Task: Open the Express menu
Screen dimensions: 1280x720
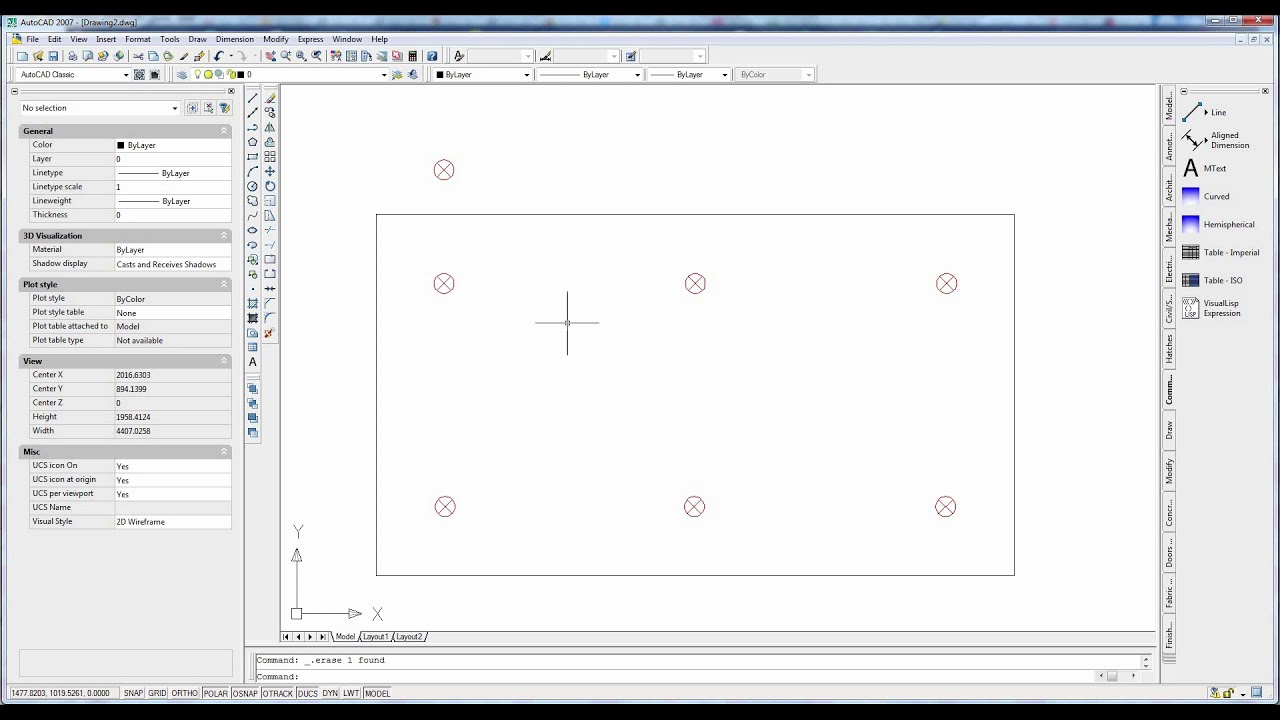Action: [310, 39]
